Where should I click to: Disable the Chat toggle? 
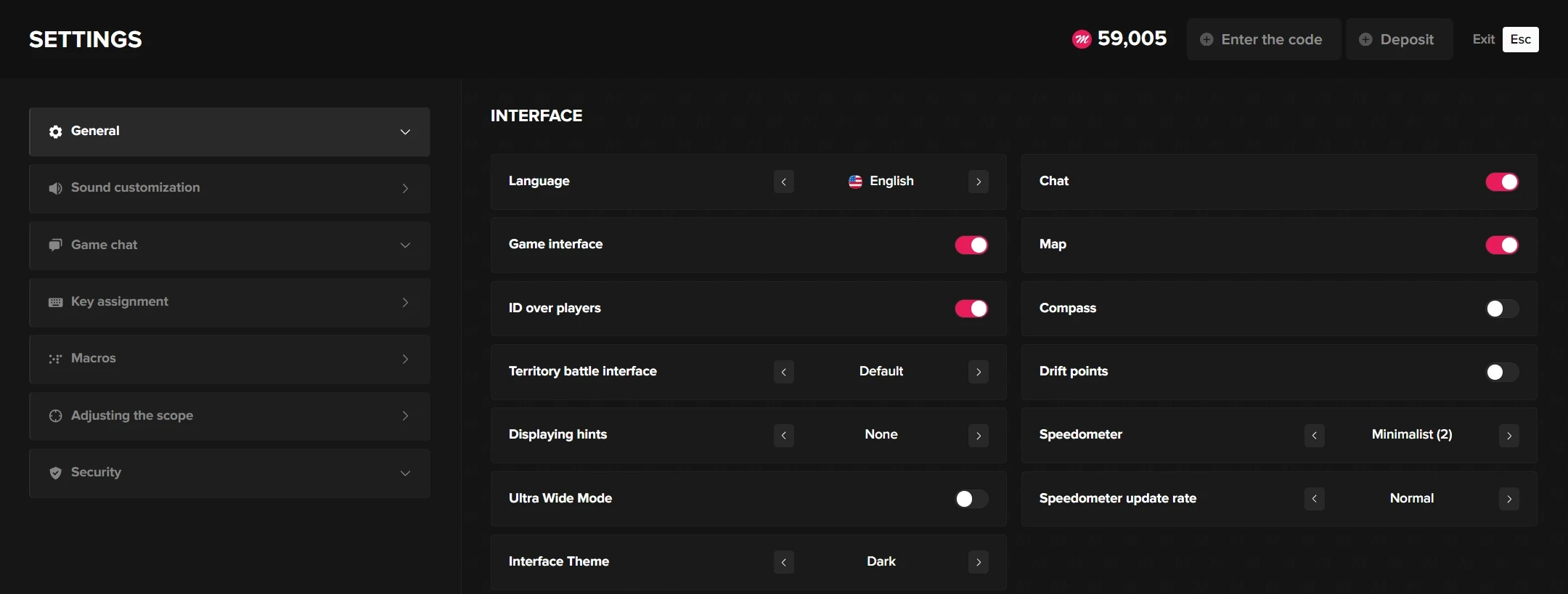click(x=1501, y=182)
